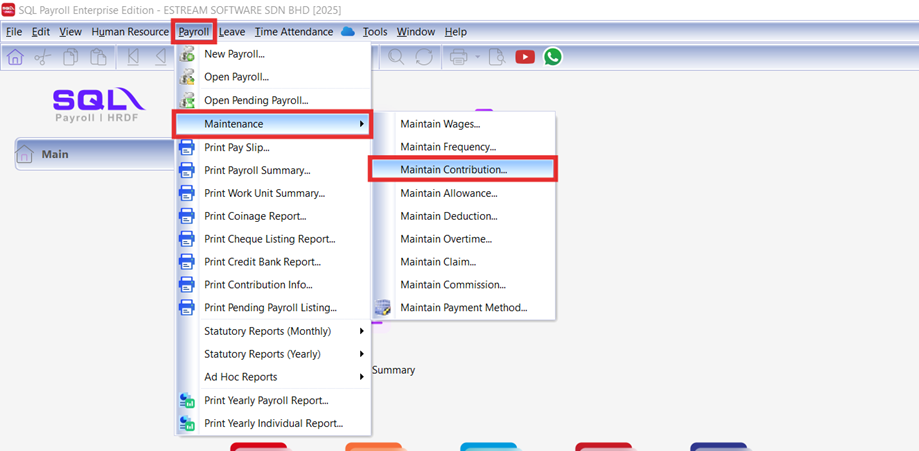Open the YouTube tutorial icon

click(525, 57)
